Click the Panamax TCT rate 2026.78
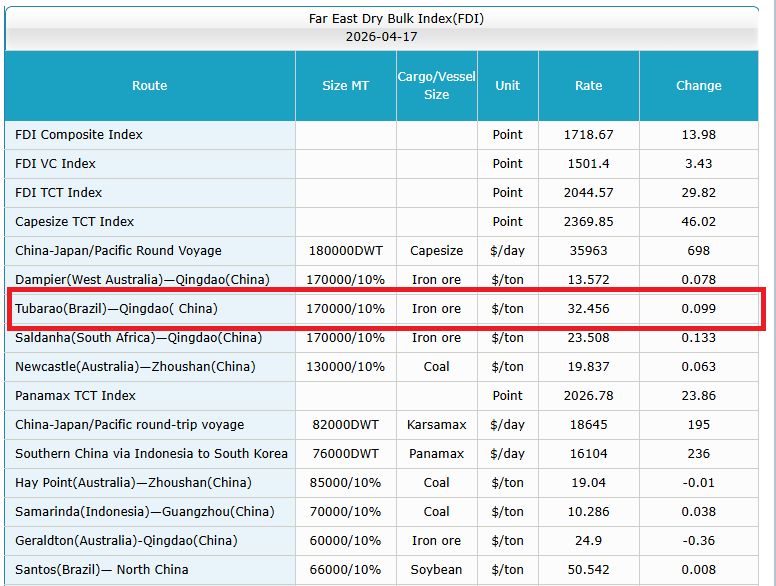This screenshot has height=586, width=776. [x=588, y=395]
